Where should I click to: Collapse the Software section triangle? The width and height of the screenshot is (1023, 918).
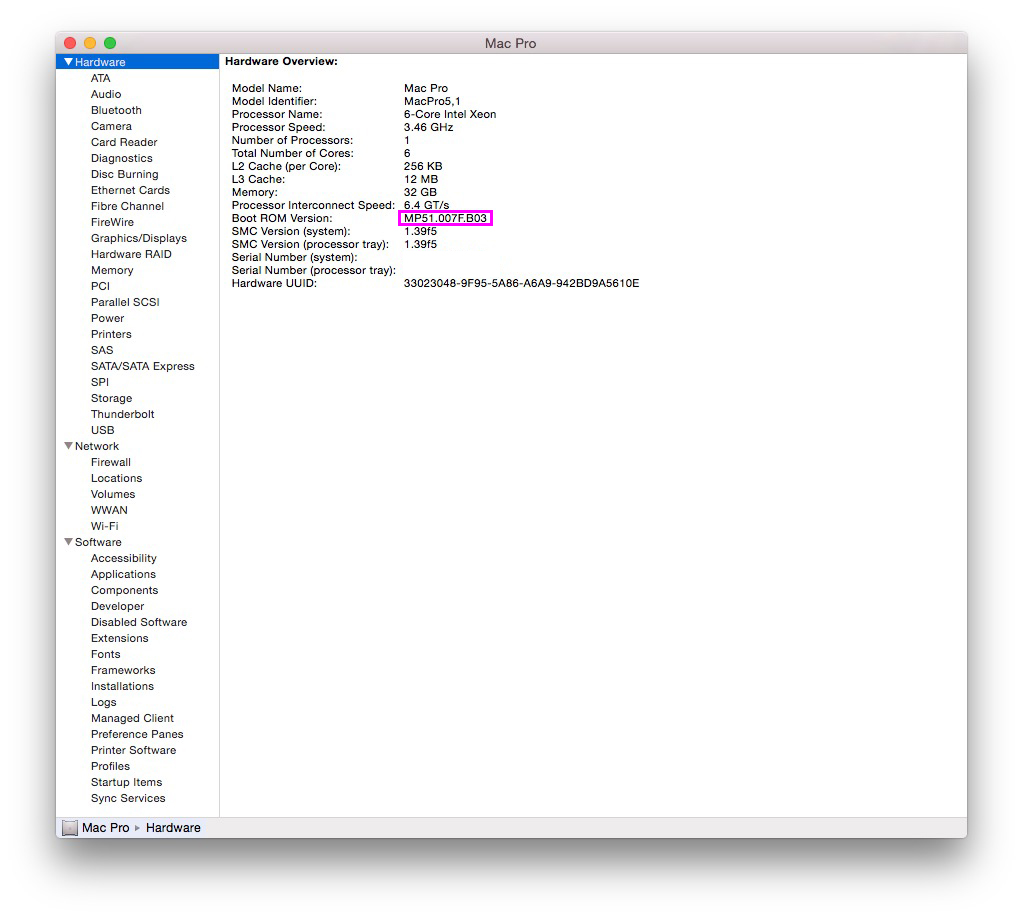click(x=68, y=542)
